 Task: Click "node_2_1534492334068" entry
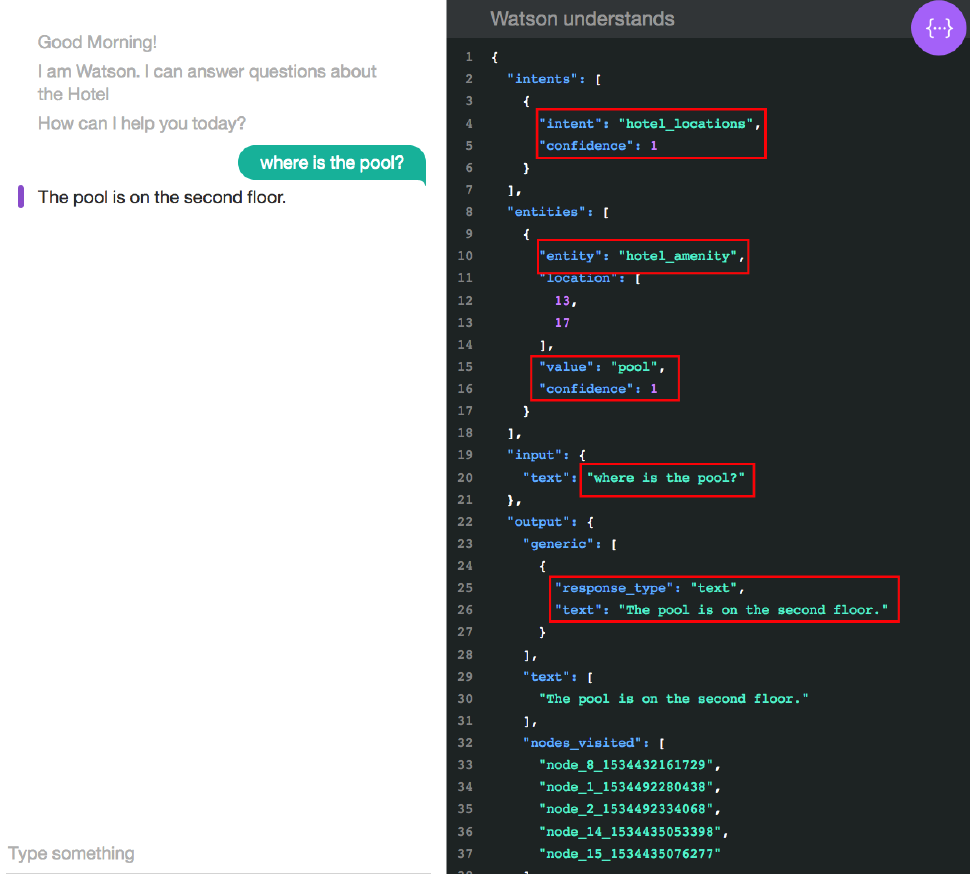point(626,809)
